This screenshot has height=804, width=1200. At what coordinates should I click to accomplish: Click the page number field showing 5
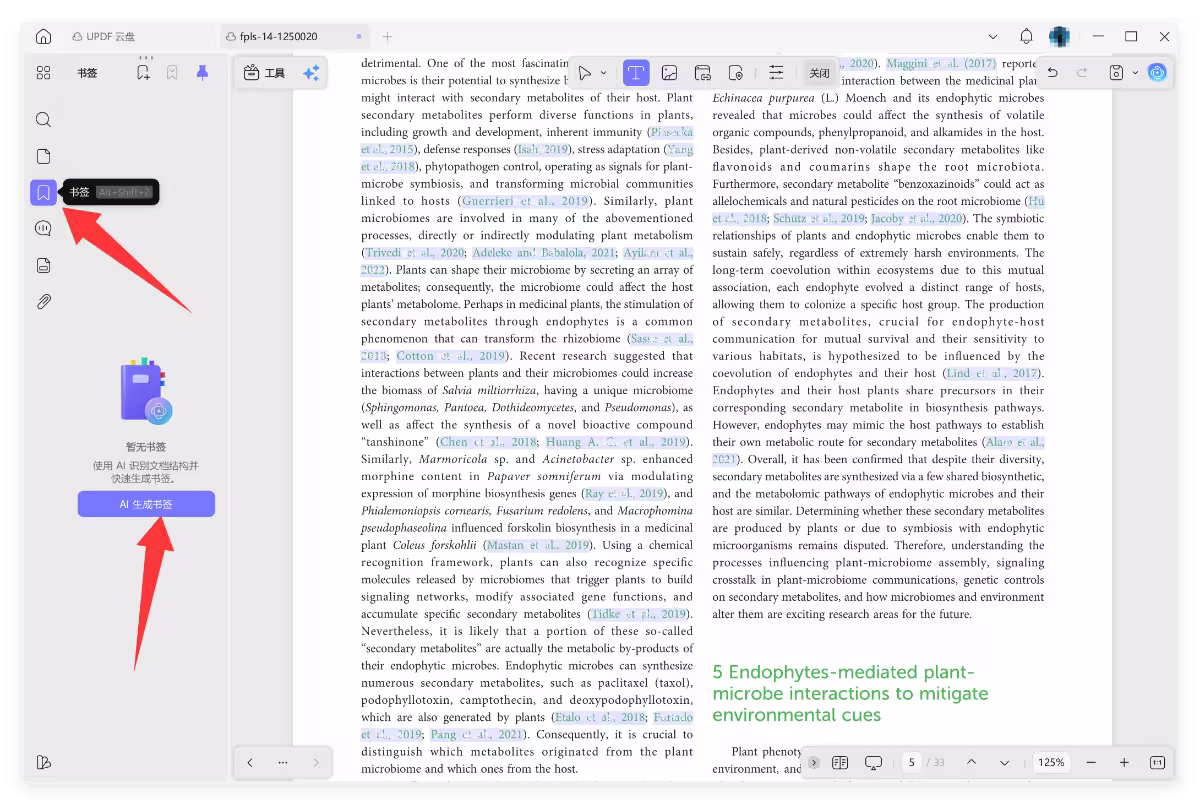click(x=912, y=762)
